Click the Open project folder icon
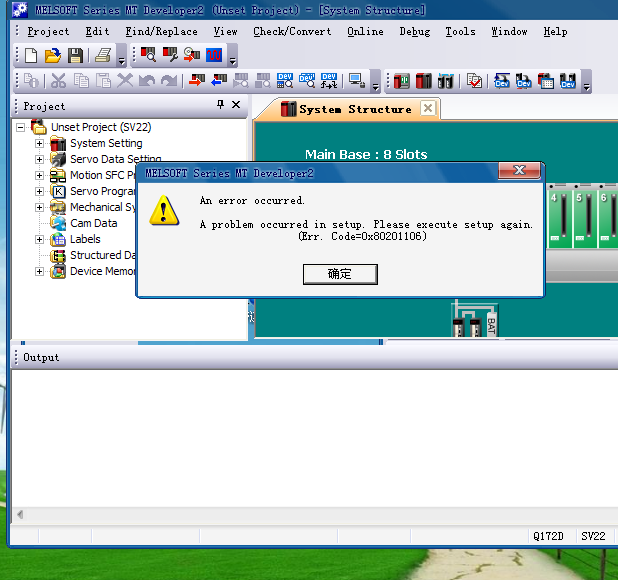 point(52,56)
